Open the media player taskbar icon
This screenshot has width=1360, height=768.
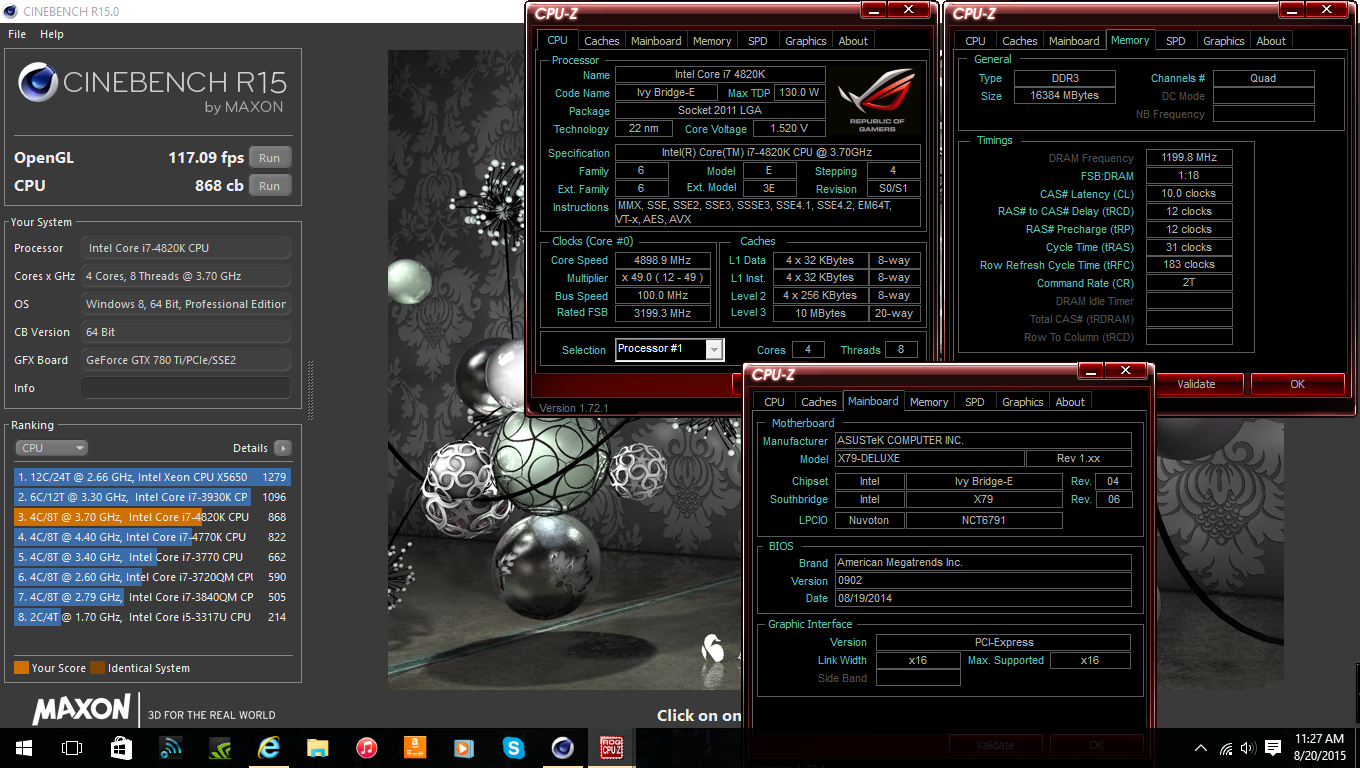(x=464, y=748)
